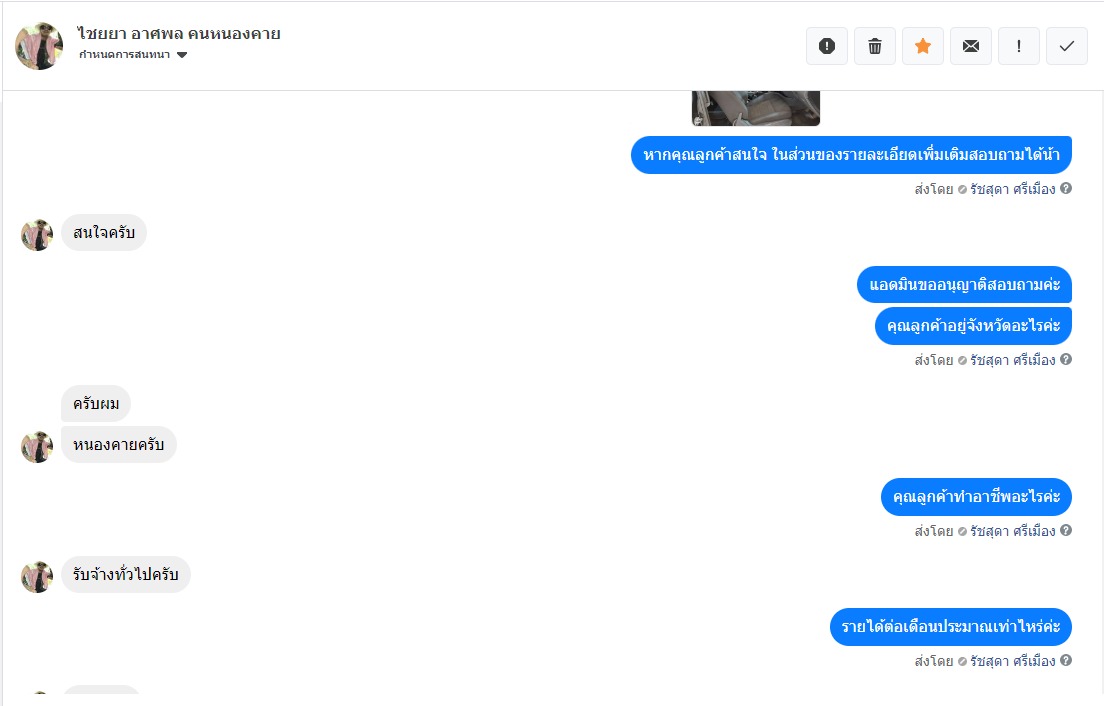This screenshot has width=1104, height=706.
Task: Mark conversation done with the checkmark icon
Action: pyautogui.click(x=1067, y=46)
